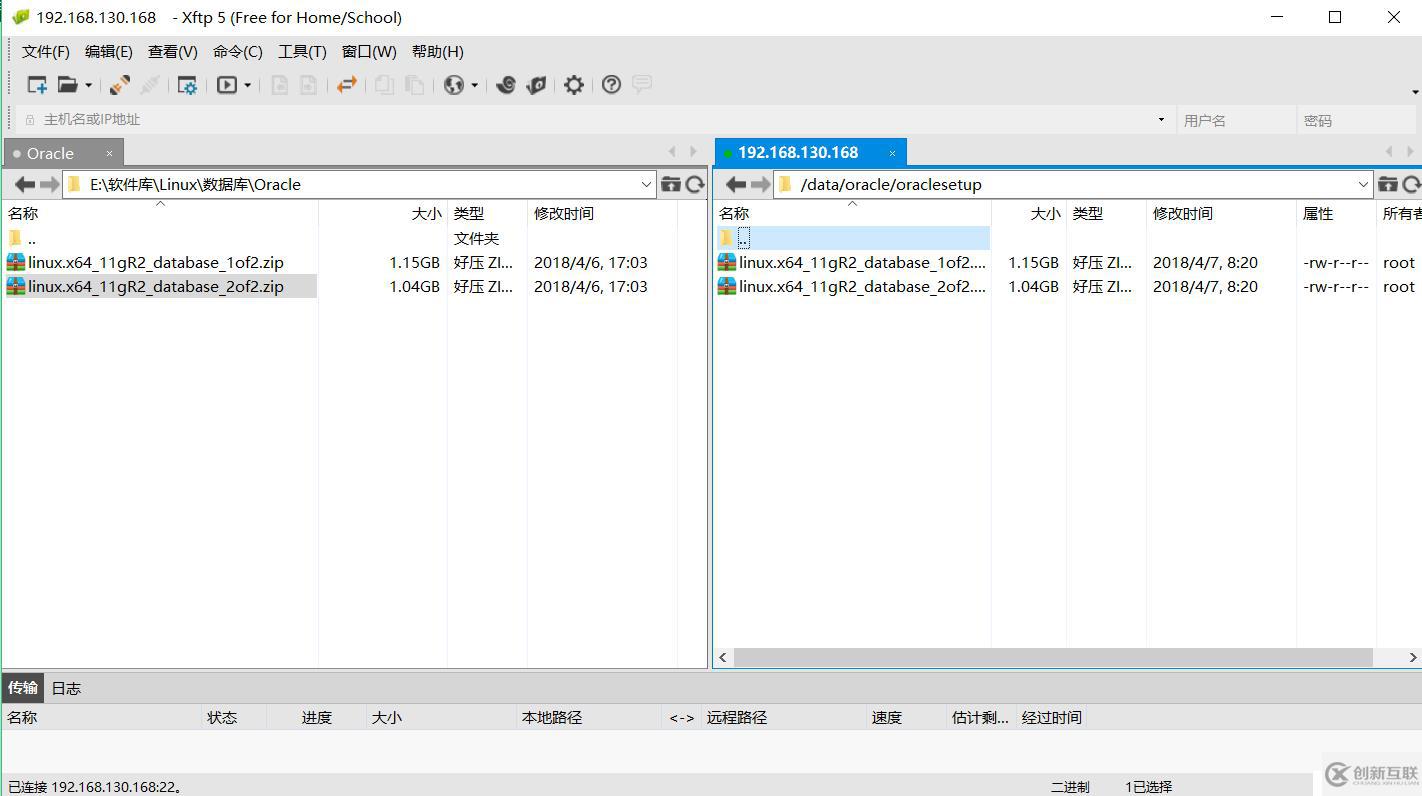Screen dimensions: 1422x796
Task: Close the Oracle local tab
Action: (110, 154)
